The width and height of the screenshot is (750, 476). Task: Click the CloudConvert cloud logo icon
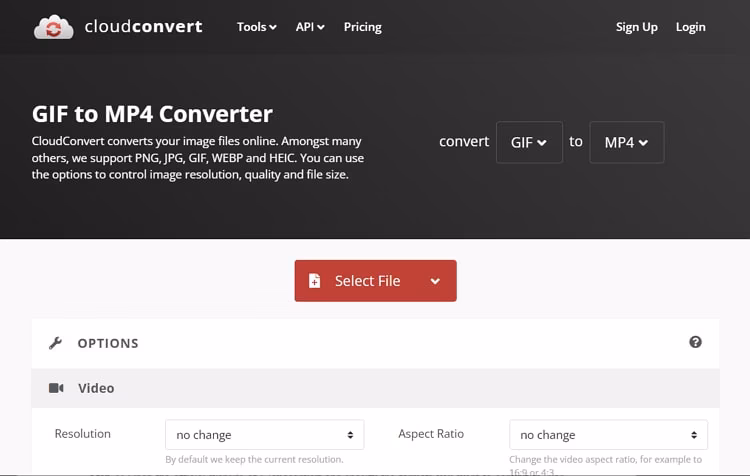(x=54, y=27)
